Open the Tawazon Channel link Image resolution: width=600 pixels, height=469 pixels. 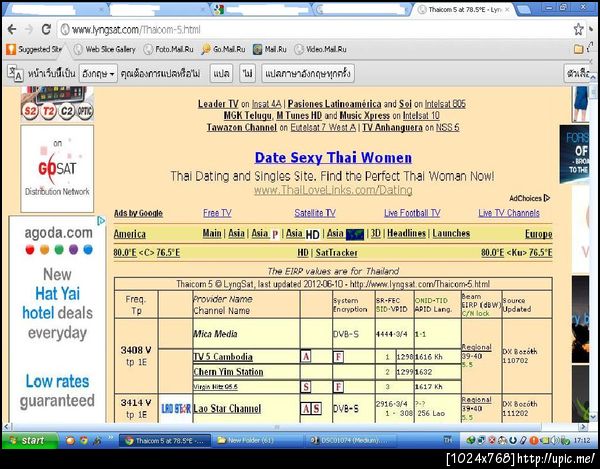pos(242,127)
